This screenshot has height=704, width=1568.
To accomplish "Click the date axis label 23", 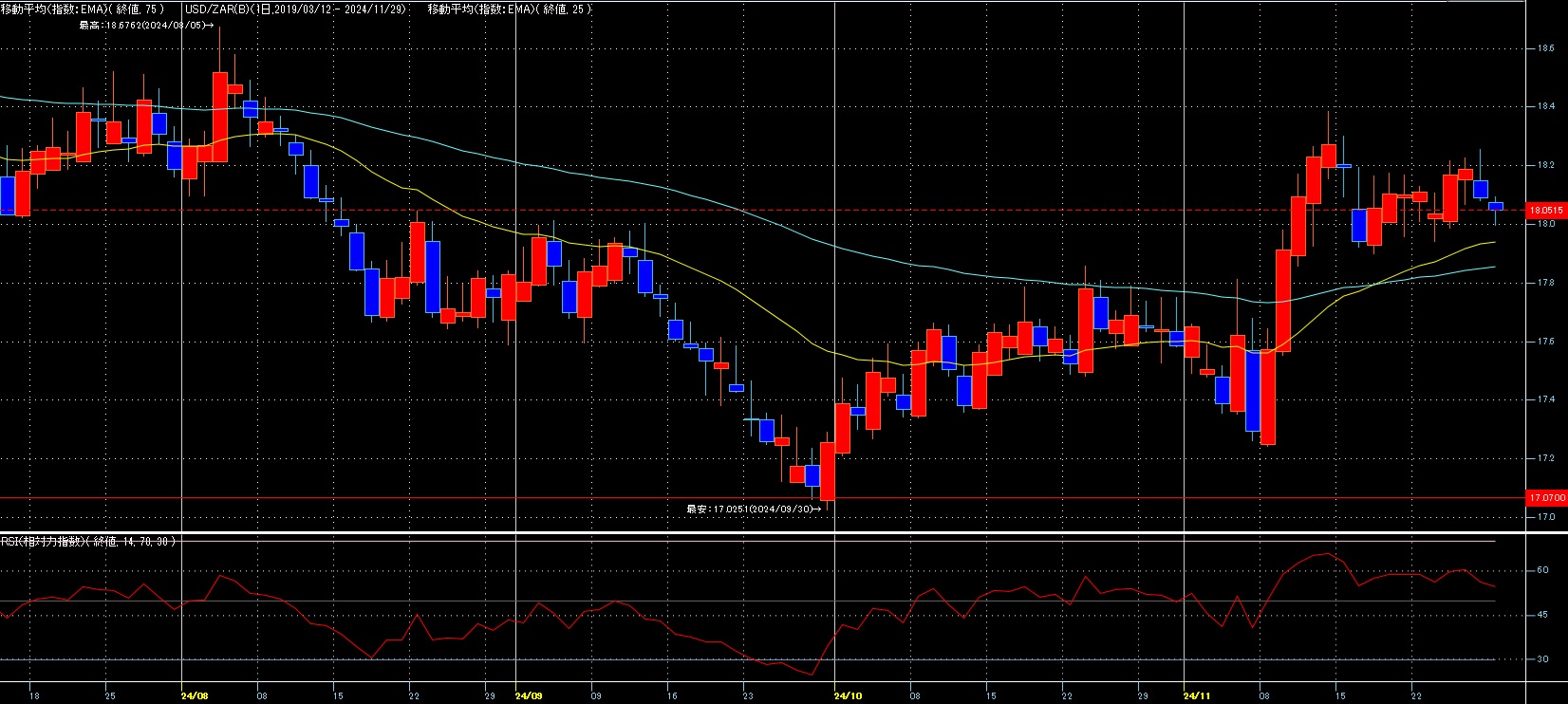I will (x=748, y=695).
